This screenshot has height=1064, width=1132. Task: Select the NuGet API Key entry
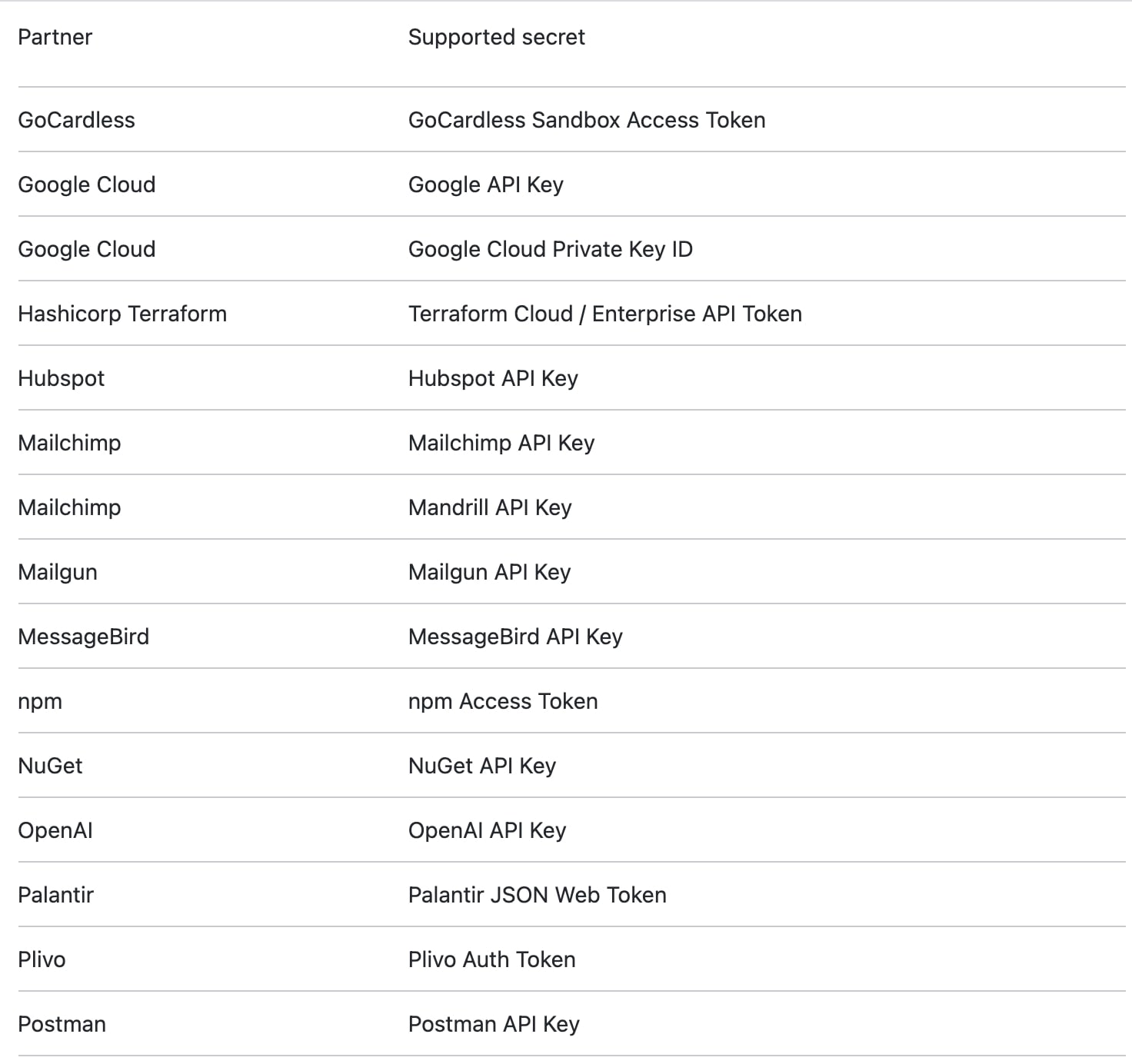[x=482, y=766]
